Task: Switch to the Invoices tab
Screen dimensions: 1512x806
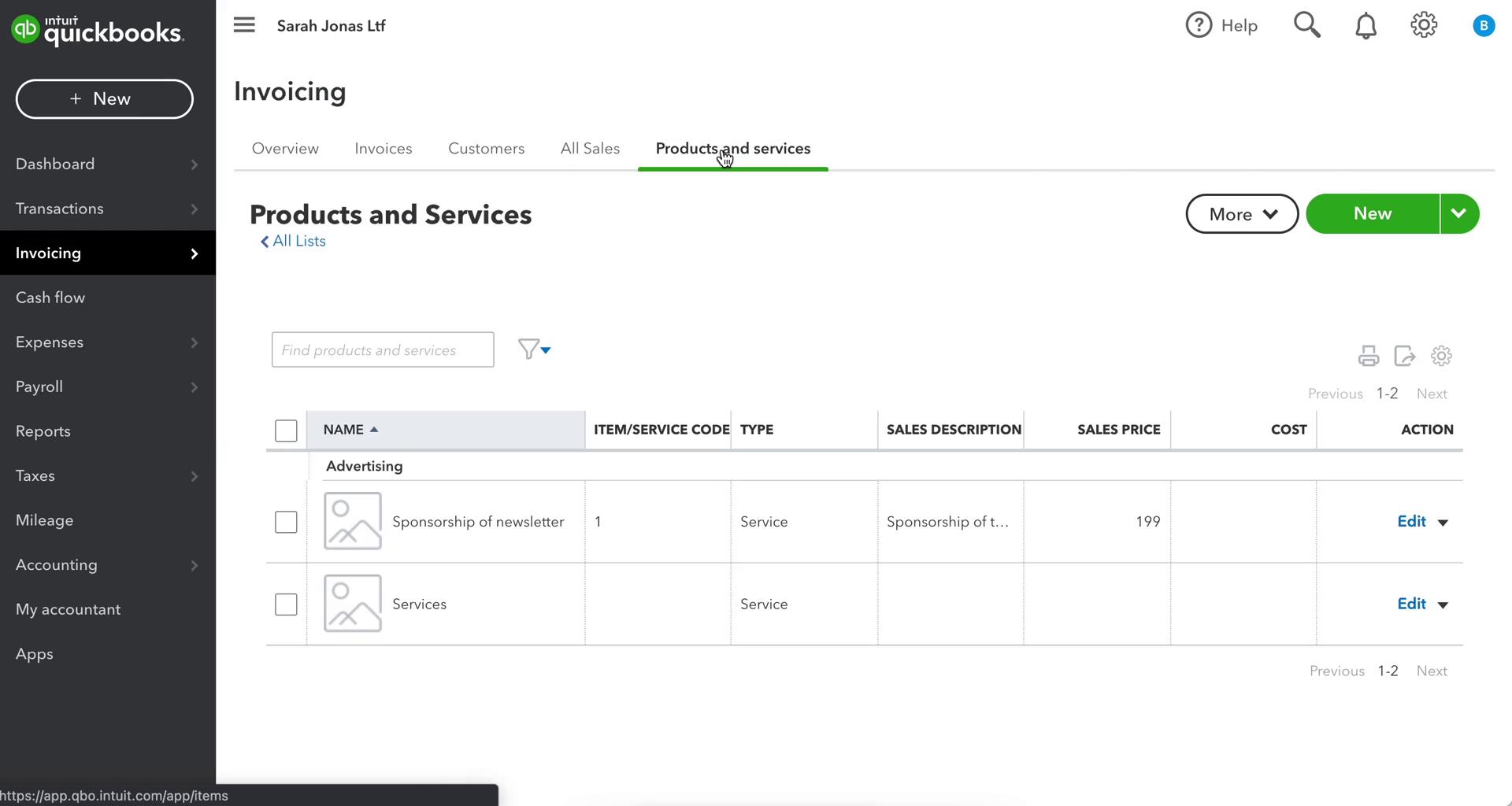Action: pyautogui.click(x=384, y=149)
